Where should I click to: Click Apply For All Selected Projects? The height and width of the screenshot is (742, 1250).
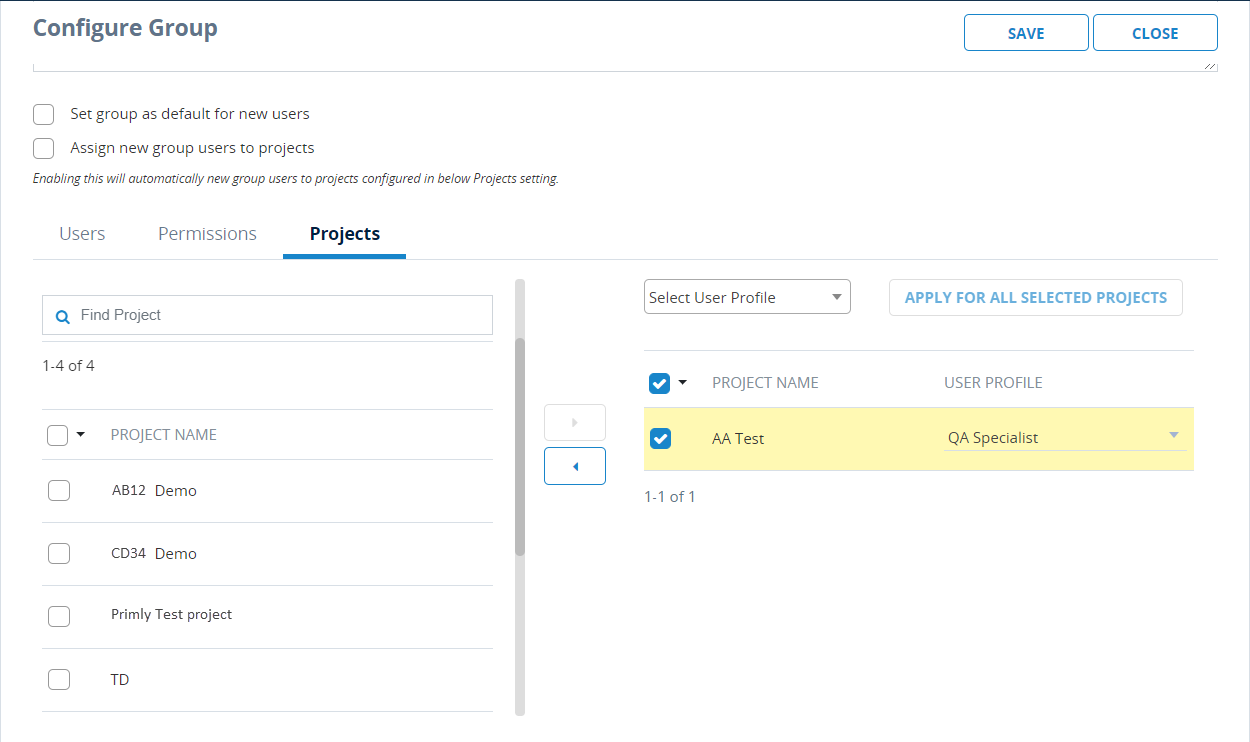pos(1035,297)
